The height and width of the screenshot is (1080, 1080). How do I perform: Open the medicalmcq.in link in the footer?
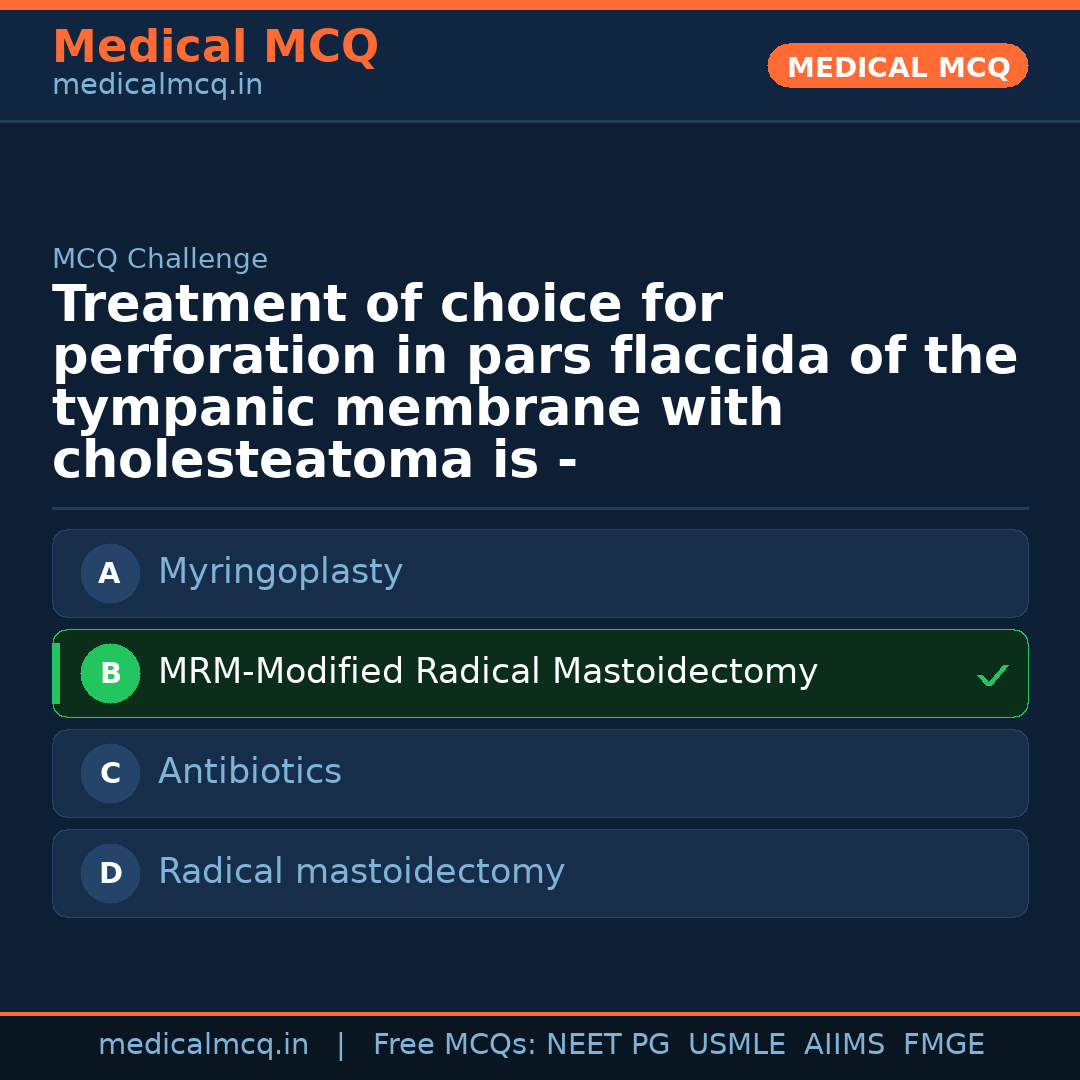(203, 1045)
